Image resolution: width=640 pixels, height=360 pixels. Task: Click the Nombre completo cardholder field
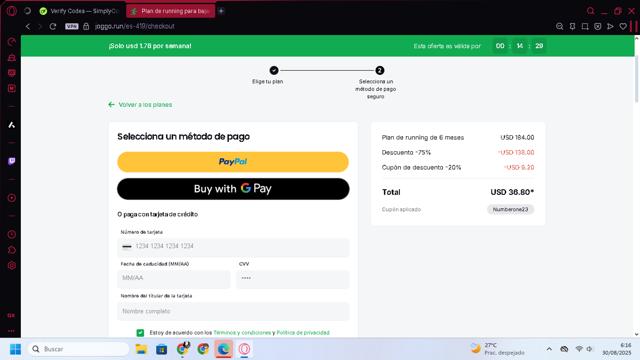pyautogui.click(x=233, y=311)
